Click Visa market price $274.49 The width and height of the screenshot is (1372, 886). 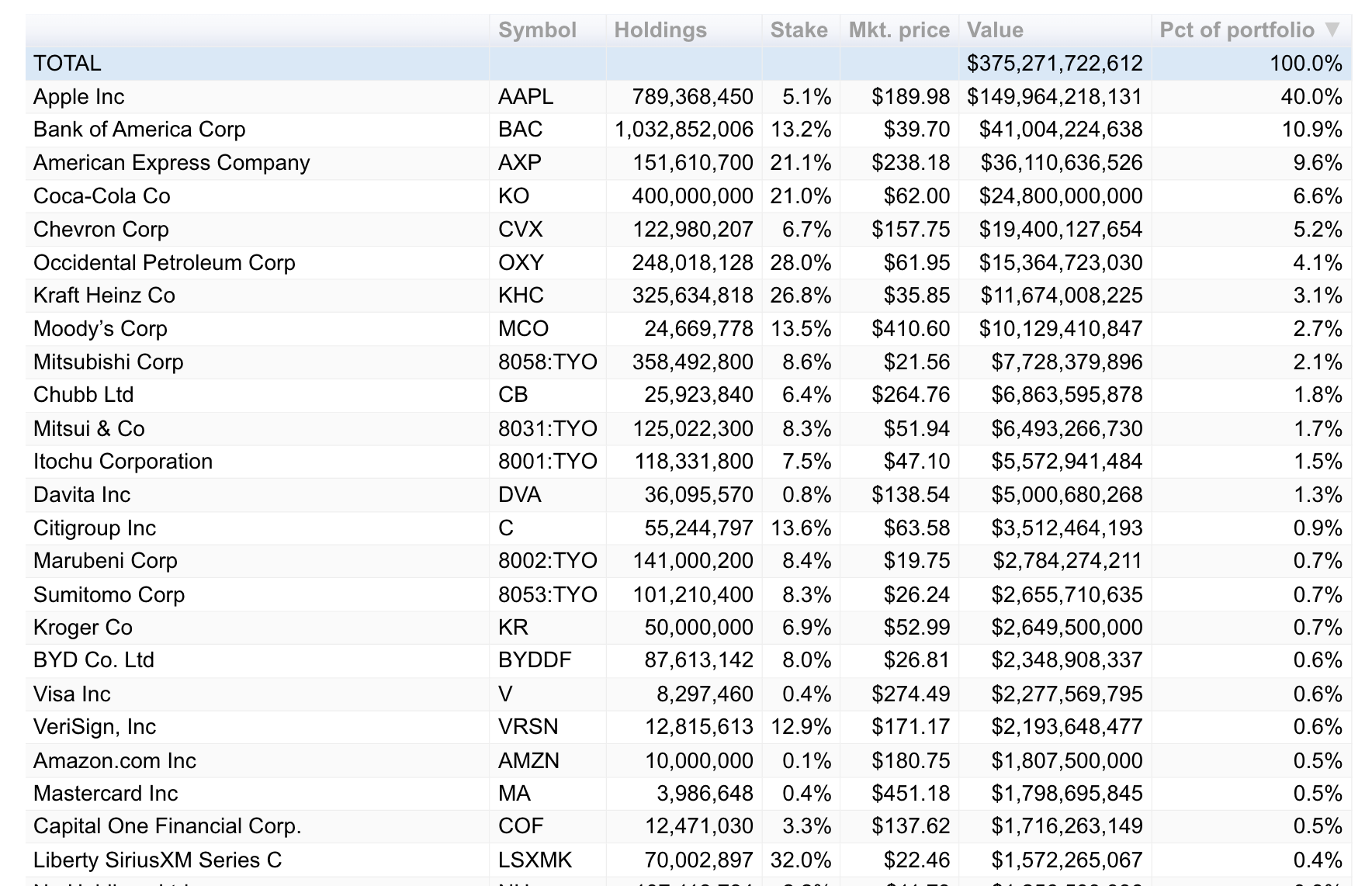pyautogui.click(x=910, y=694)
